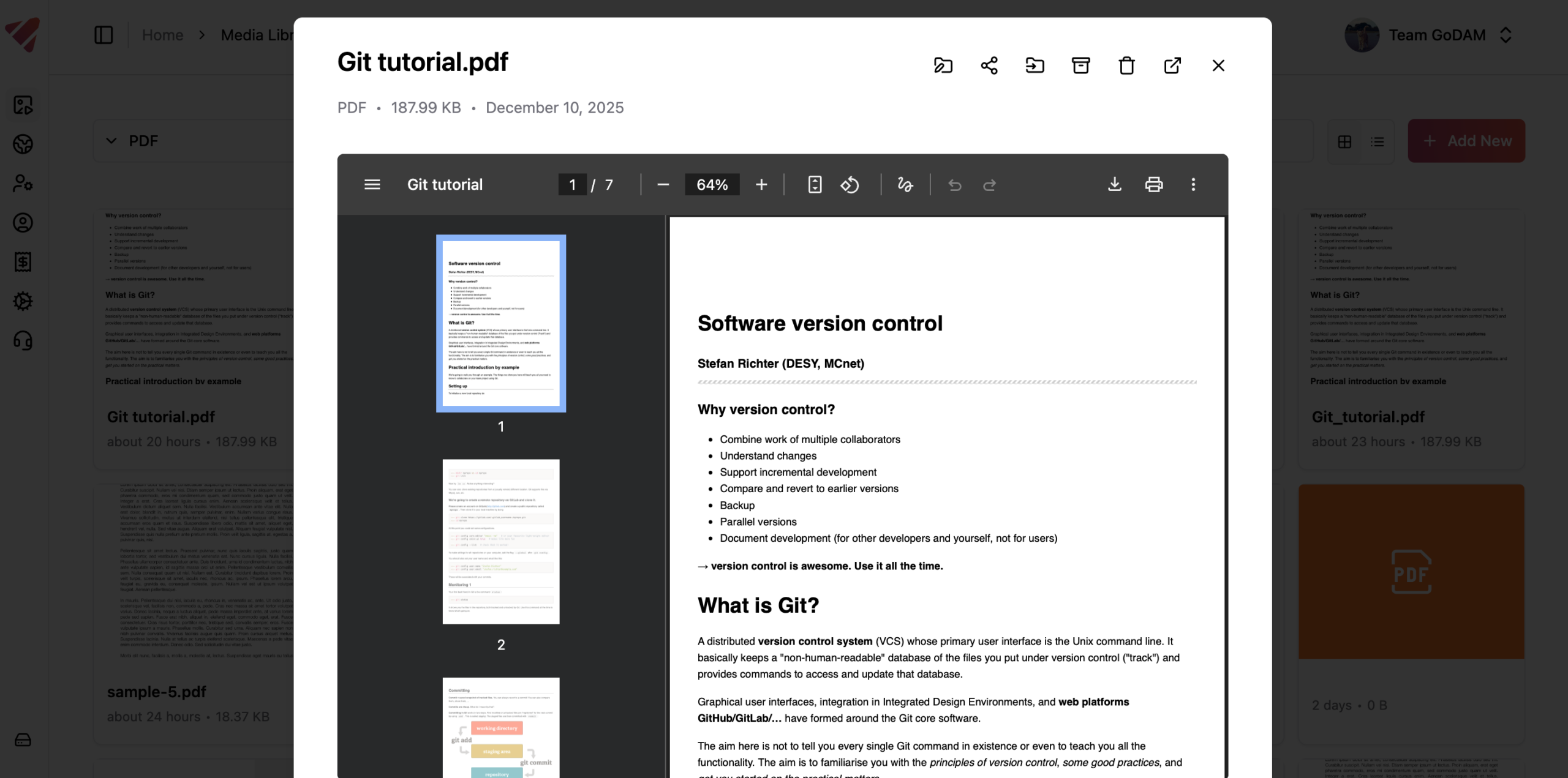Delete Git tutorial.pdf using the trash icon
Viewport: 1568px width, 778px height.
click(1128, 65)
